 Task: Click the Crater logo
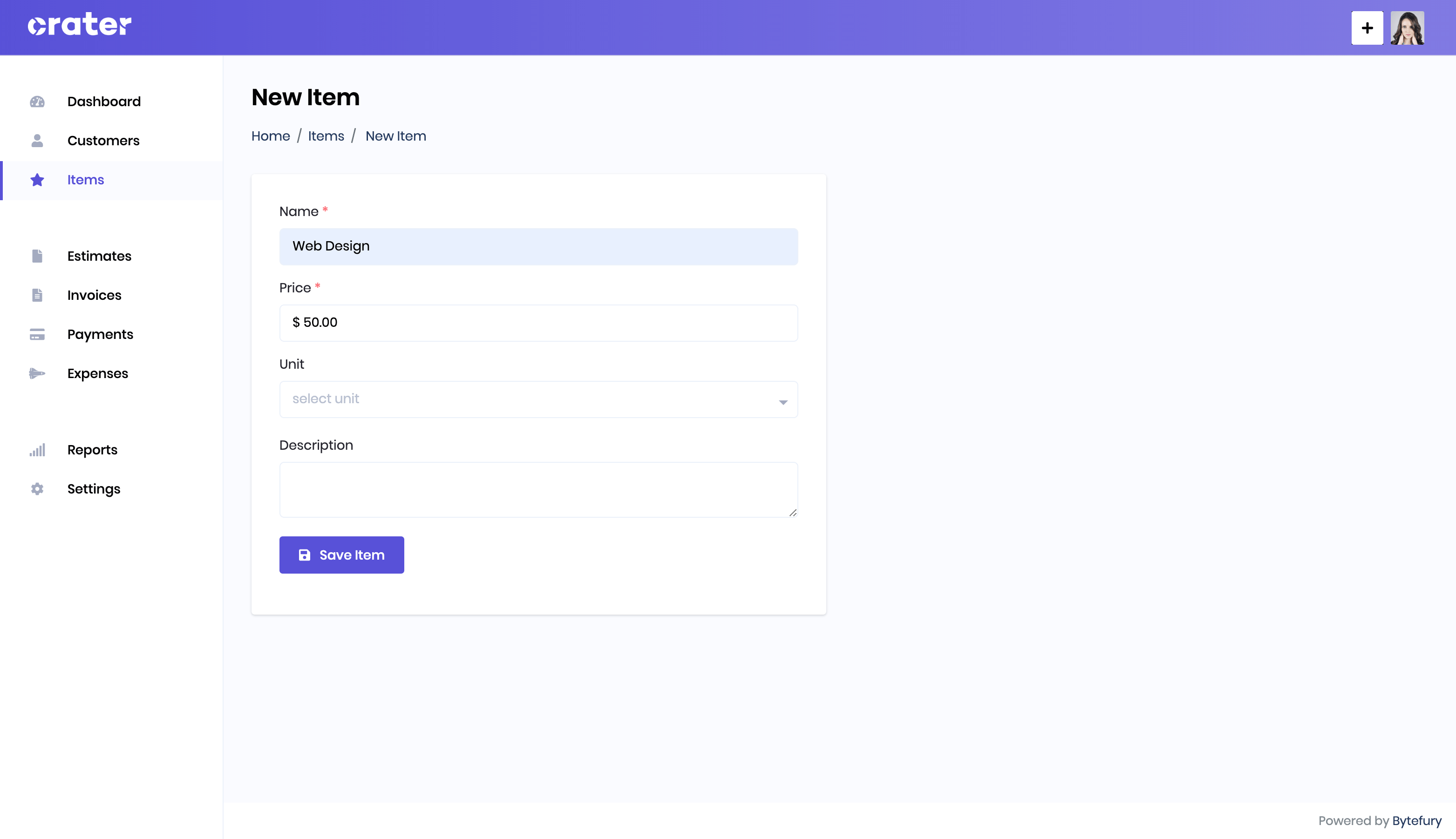[x=80, y=25]
